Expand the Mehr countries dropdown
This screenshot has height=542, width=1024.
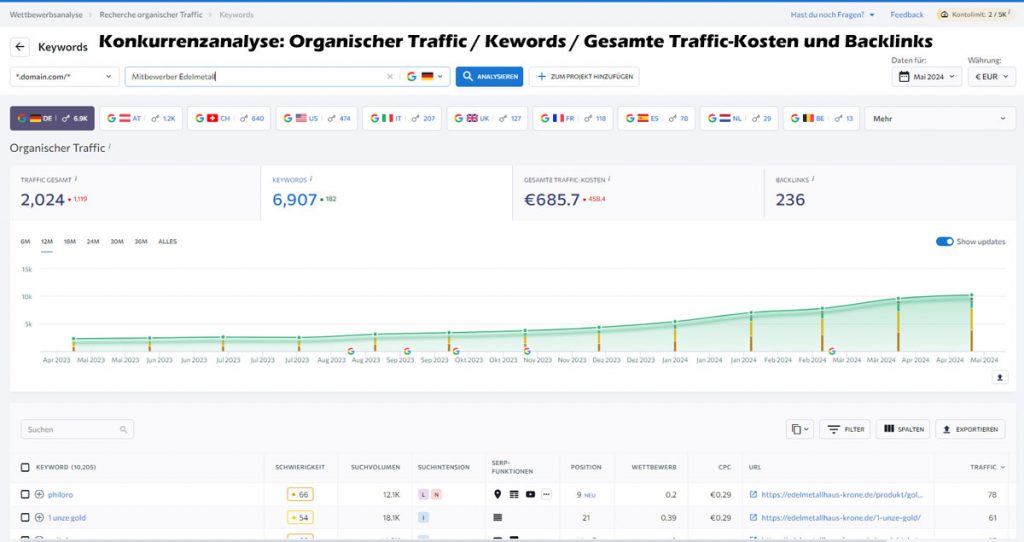(940, 118)
